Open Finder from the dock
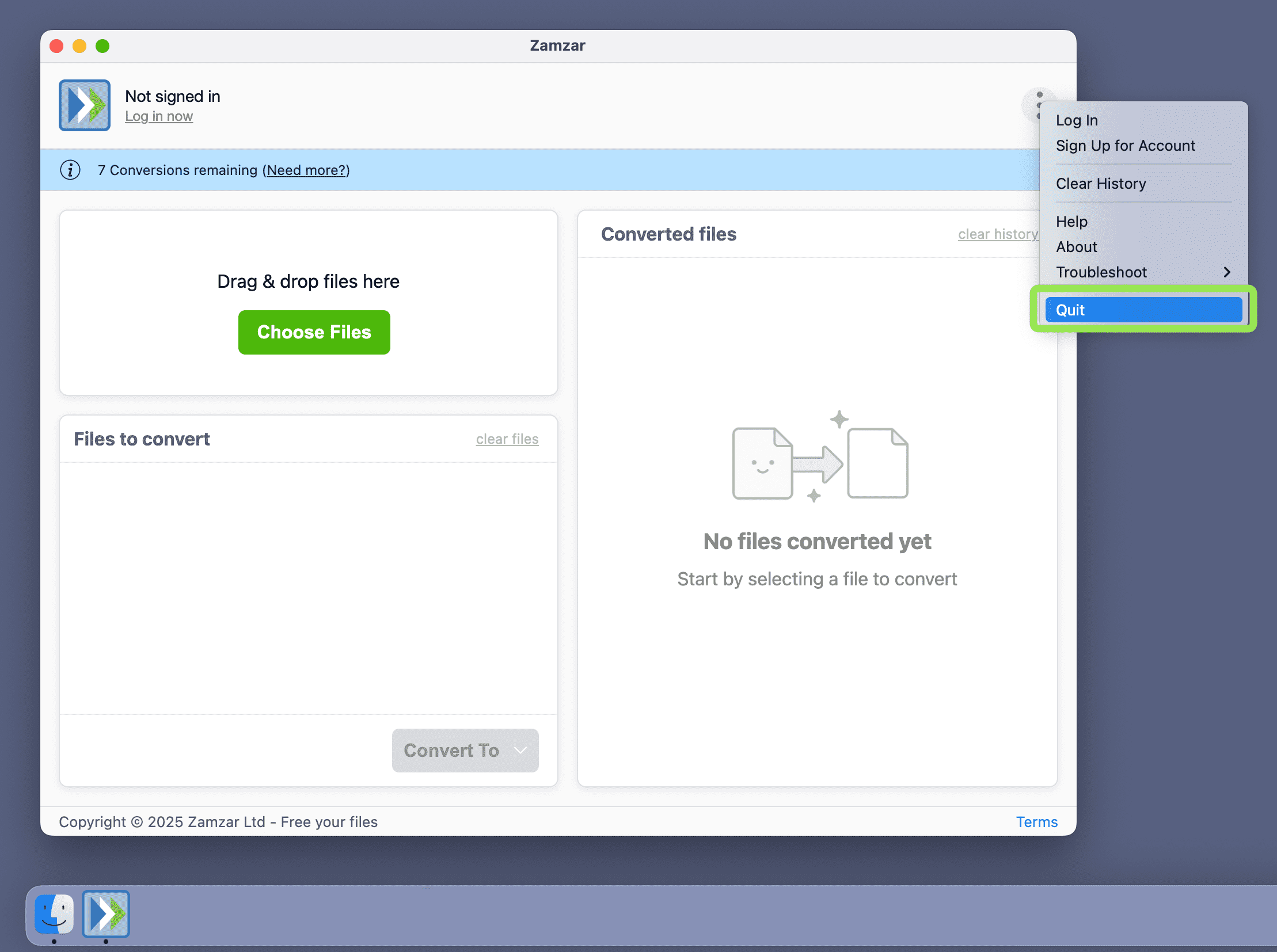 coord(54,914)
